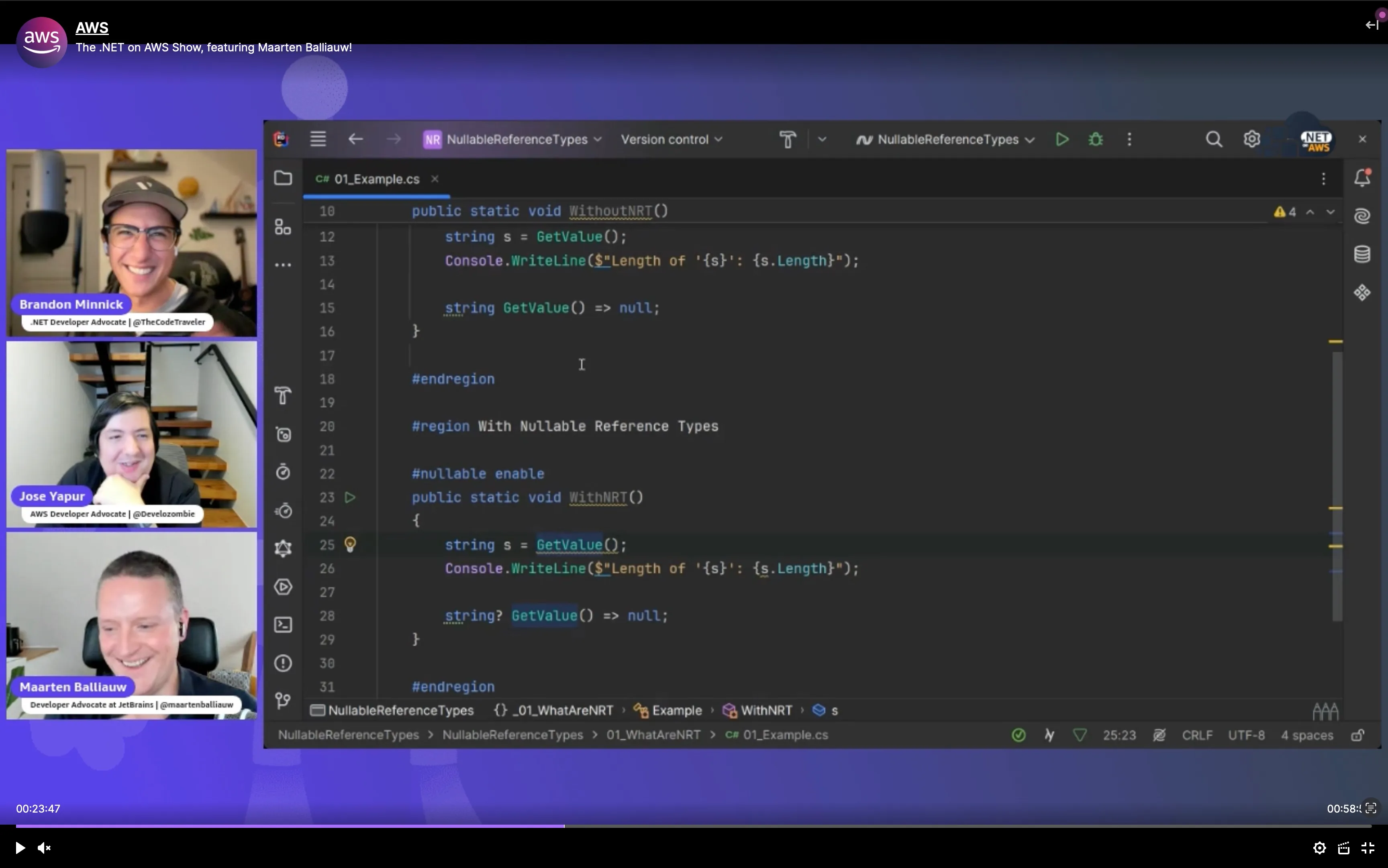Open the dotTrace profiler stopwatch icon

click(282, 472)
